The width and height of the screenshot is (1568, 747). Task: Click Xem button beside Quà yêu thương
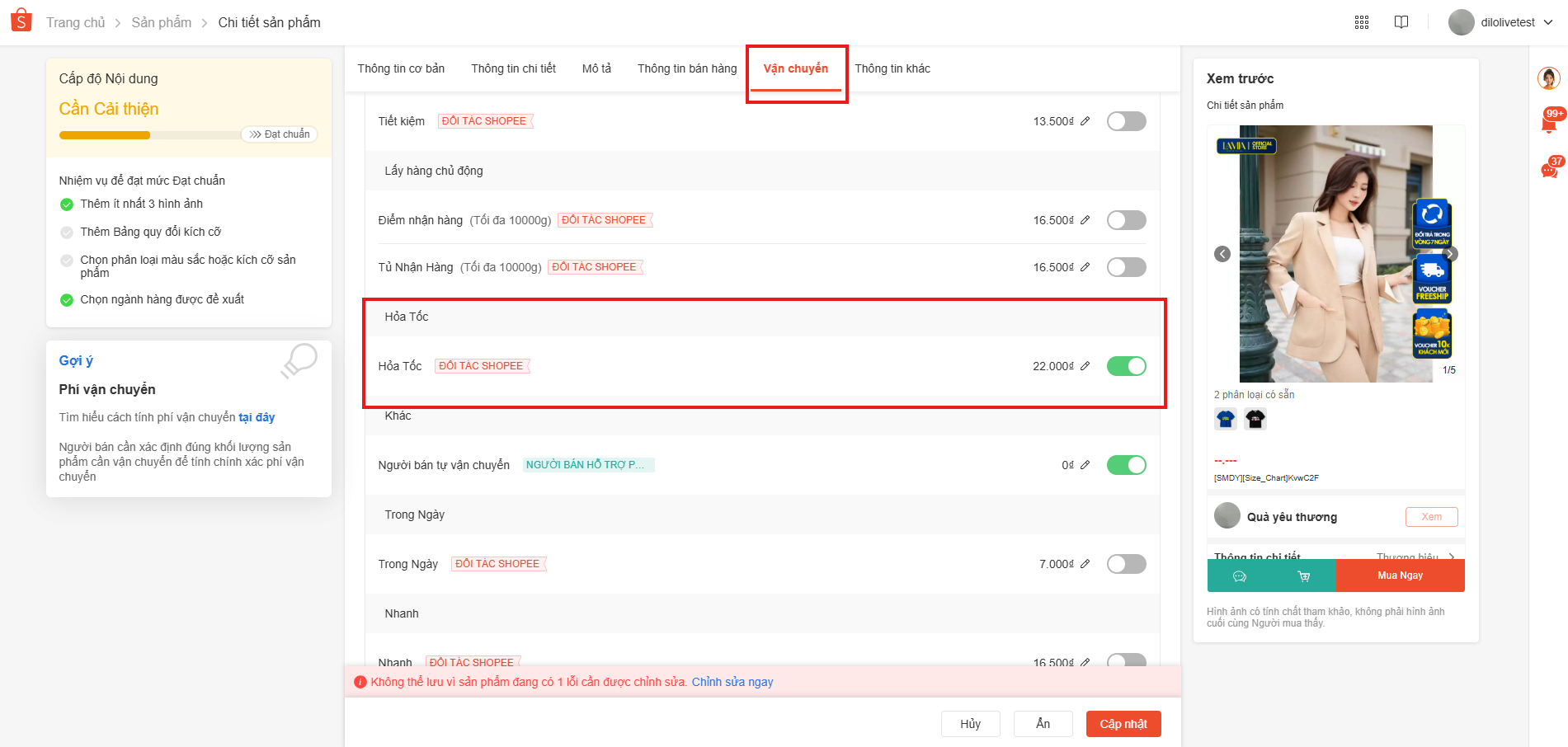tap(1432, 517)
